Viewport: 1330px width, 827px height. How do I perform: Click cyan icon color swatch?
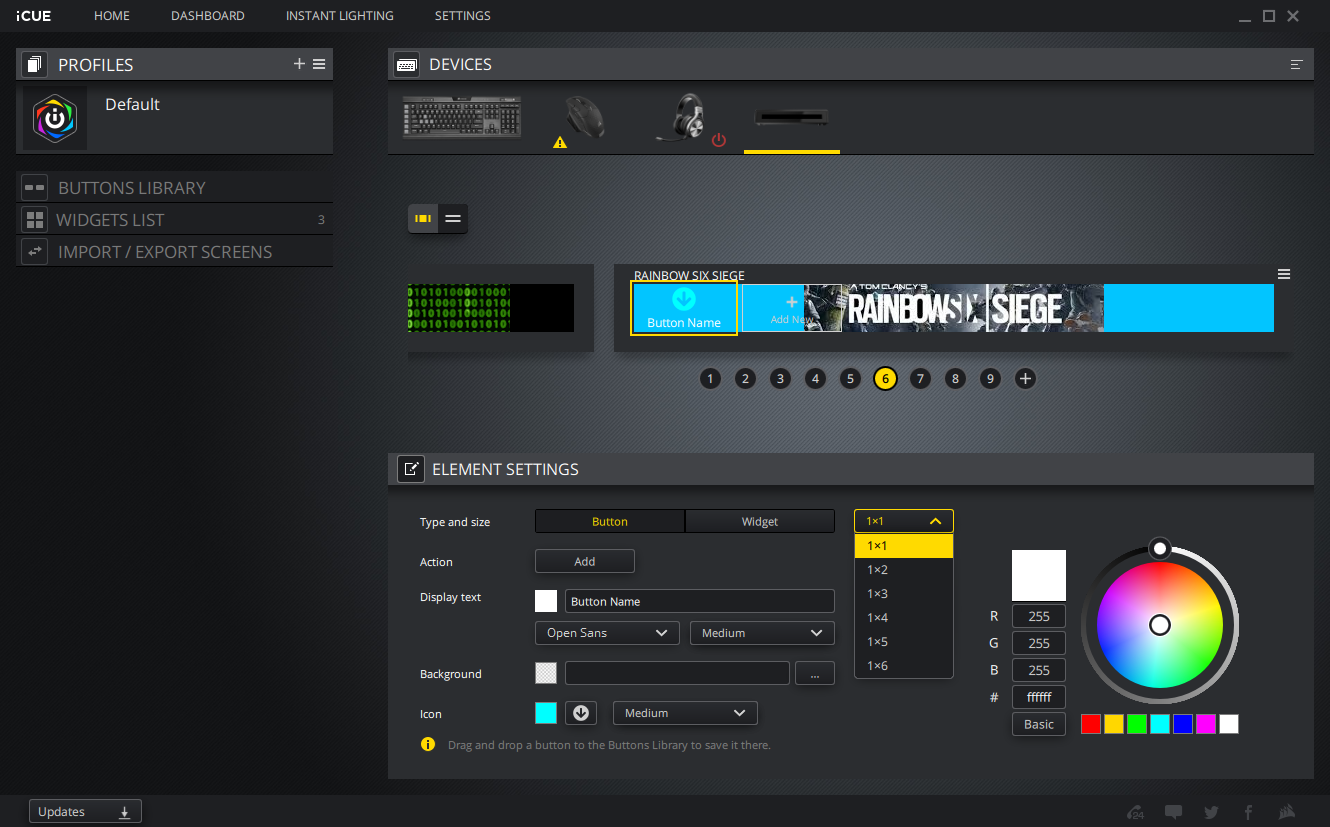point(546,713)
